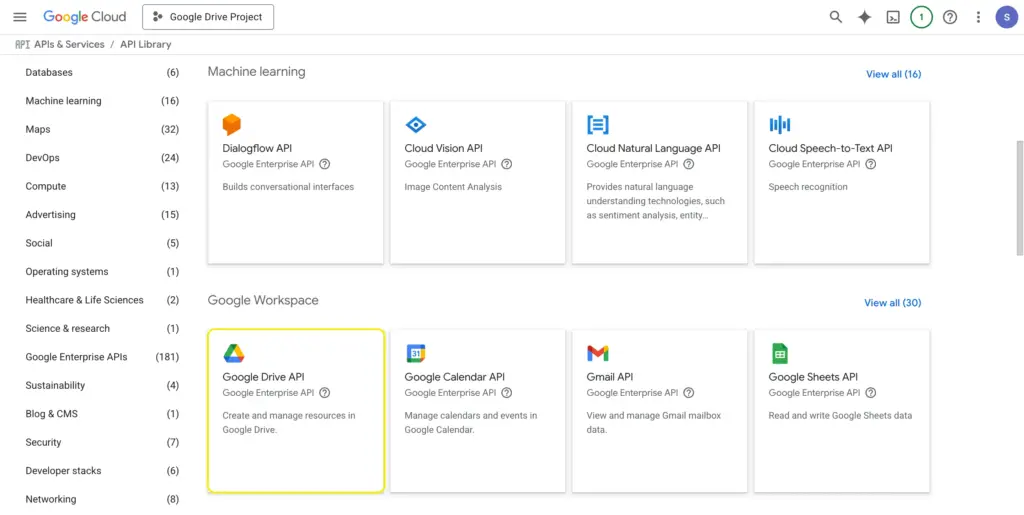Open the Cloud Speech-to-Text API title
Screen dimensions: 1024x515
pos(831,148)
